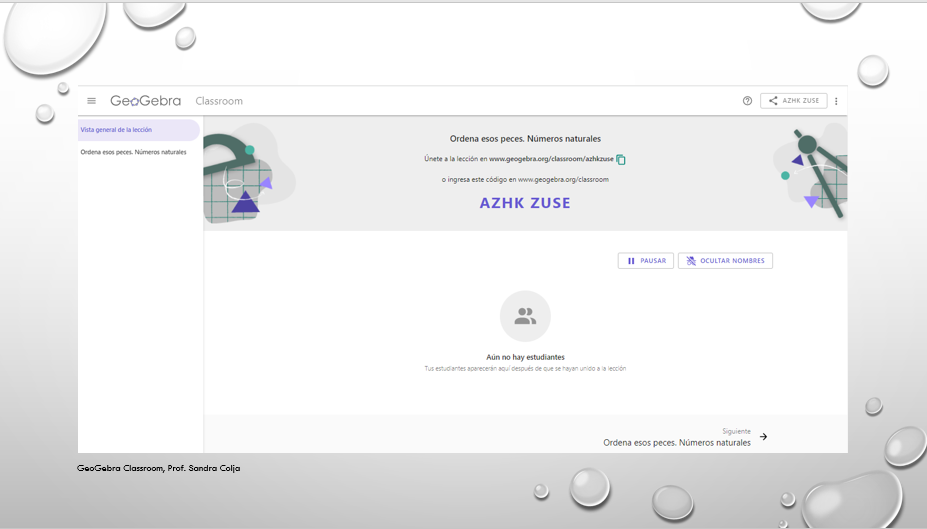The width and height of the screenshot is (927, 529).
Task: Click the students group icon
Action: coord(525,316)
